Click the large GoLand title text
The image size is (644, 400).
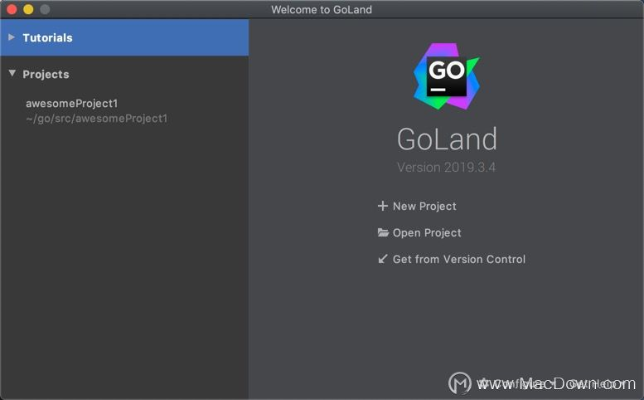(x=446, y=138)
